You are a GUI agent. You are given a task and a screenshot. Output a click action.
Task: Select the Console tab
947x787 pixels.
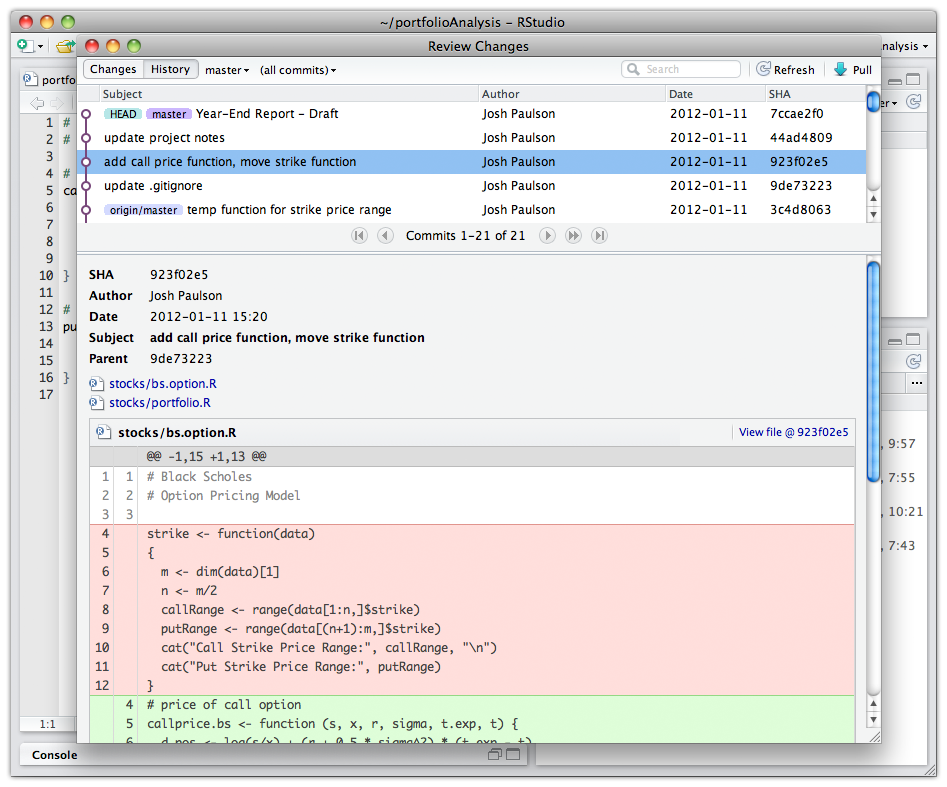[x=55, y=755]
